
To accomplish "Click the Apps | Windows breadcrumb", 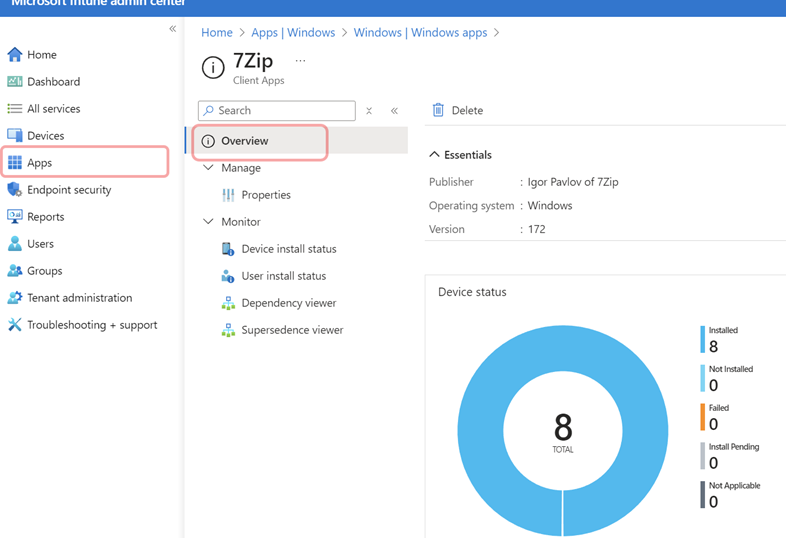I will [x=293, y=33].
